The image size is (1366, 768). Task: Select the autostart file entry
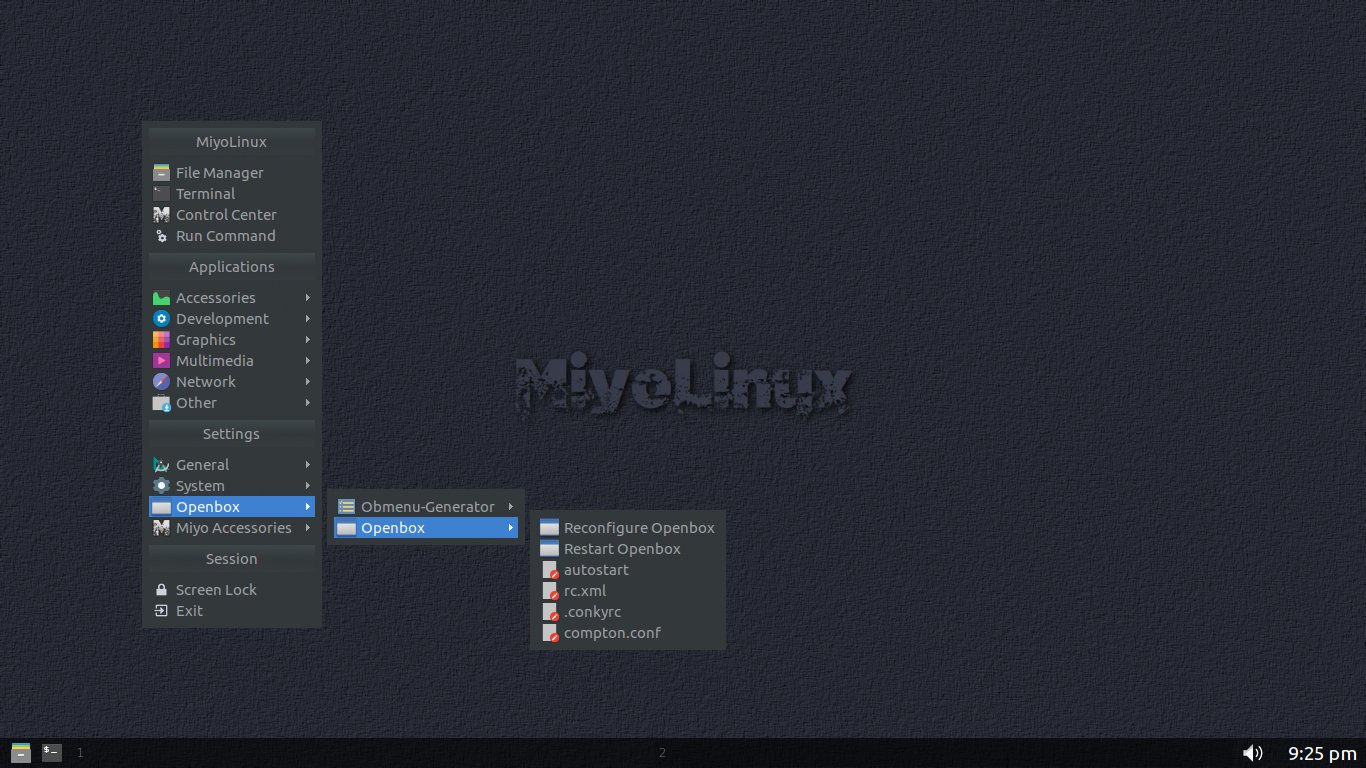(596, 569)
